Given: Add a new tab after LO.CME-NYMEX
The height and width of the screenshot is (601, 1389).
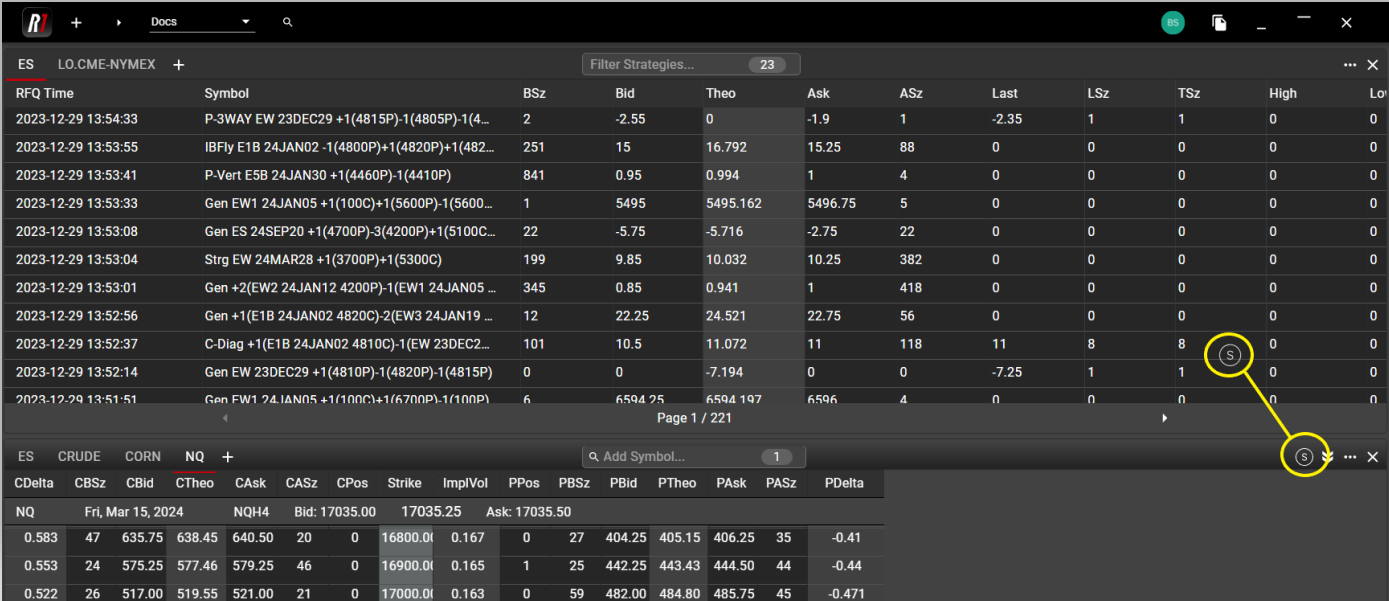Looking at the screenshot, I should [179, 65].
